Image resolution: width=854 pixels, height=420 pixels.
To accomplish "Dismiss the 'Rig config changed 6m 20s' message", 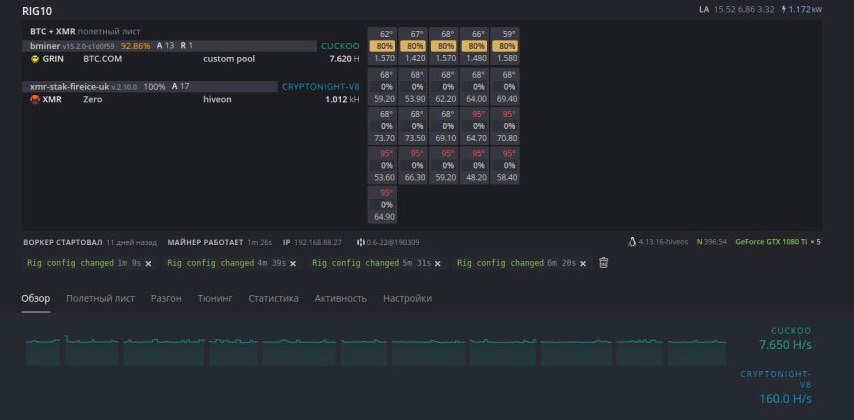I will tap(583, 264).
